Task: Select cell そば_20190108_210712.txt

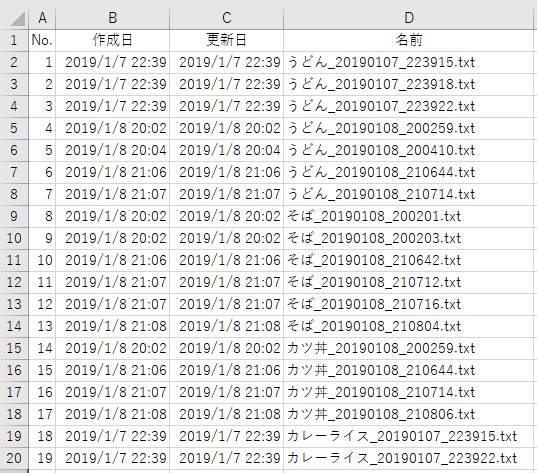Action: (409, 282)
